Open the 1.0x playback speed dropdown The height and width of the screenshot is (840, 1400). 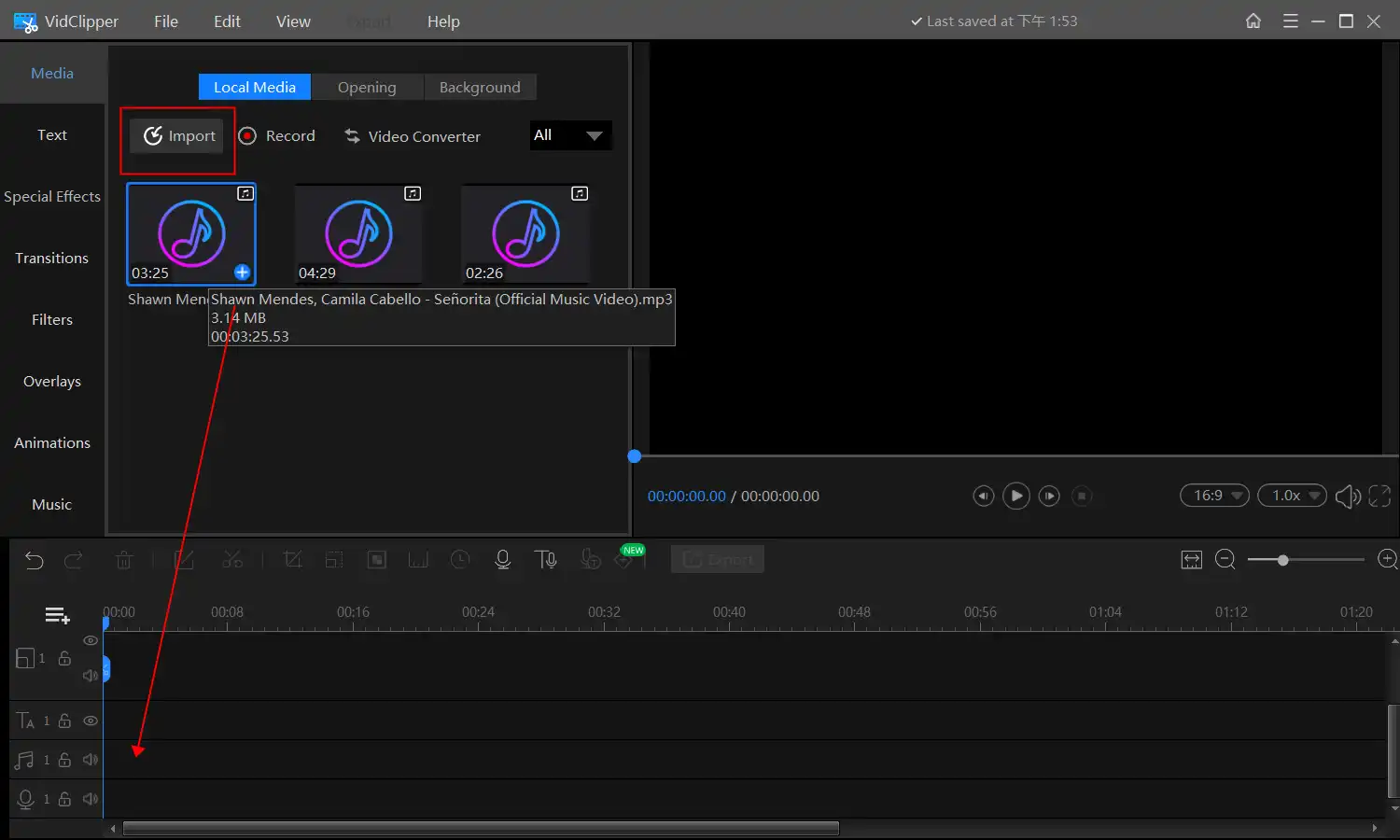[x=1292, y=496]
